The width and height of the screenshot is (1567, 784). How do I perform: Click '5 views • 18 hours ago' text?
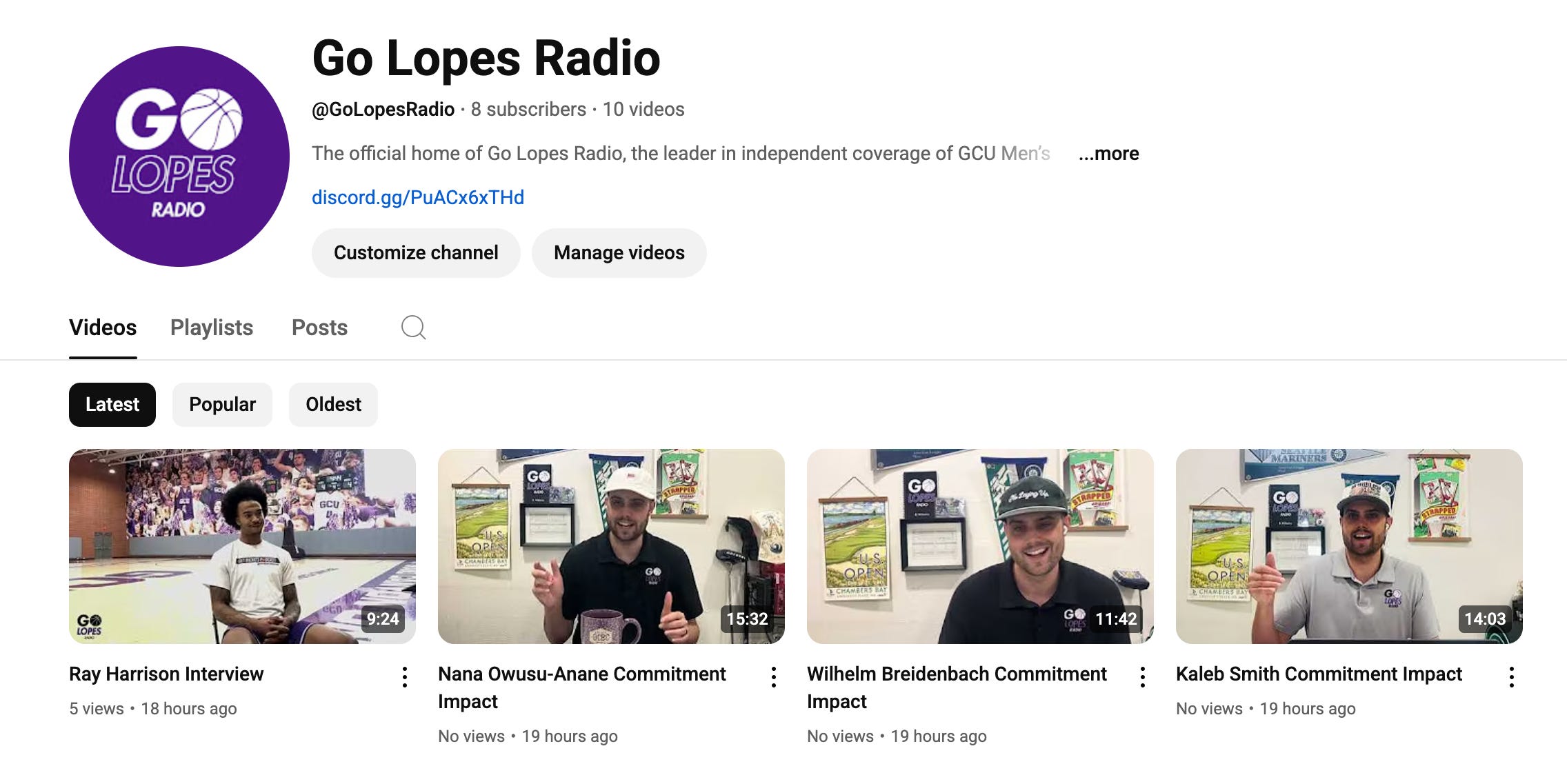point(153,709)
